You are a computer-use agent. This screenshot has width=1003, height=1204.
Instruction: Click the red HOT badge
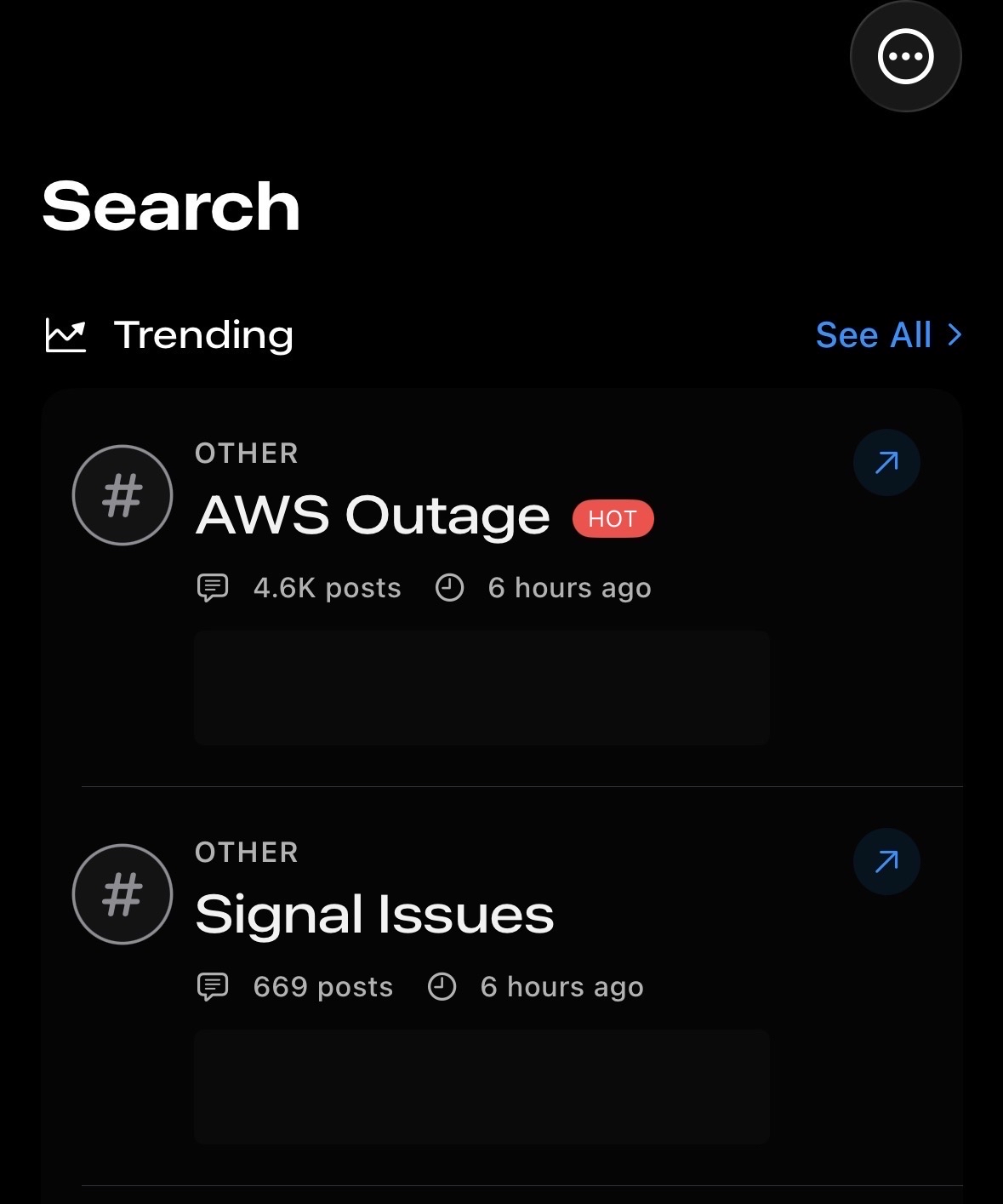pos(613,519)
